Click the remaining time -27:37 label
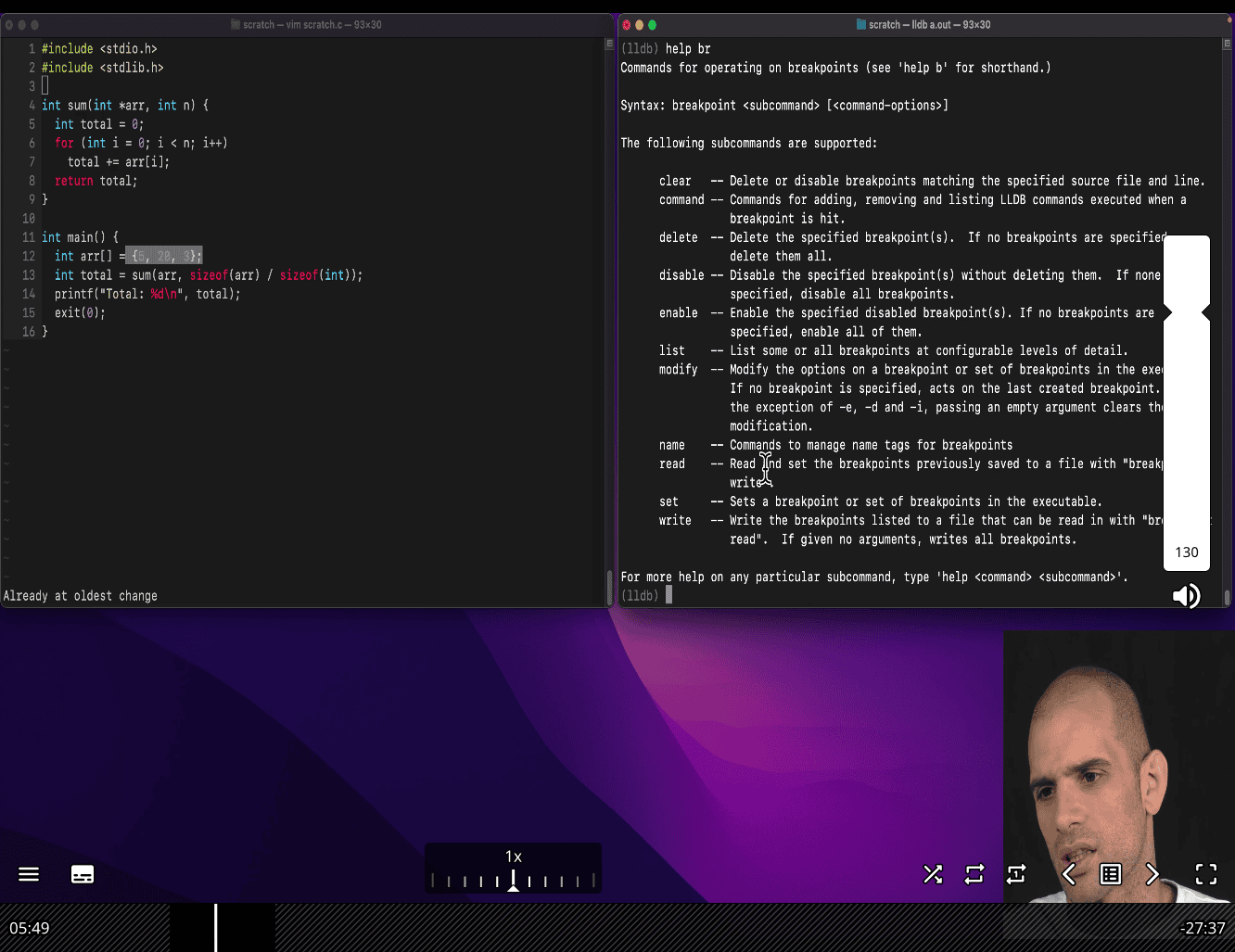 coord(1202,928)
